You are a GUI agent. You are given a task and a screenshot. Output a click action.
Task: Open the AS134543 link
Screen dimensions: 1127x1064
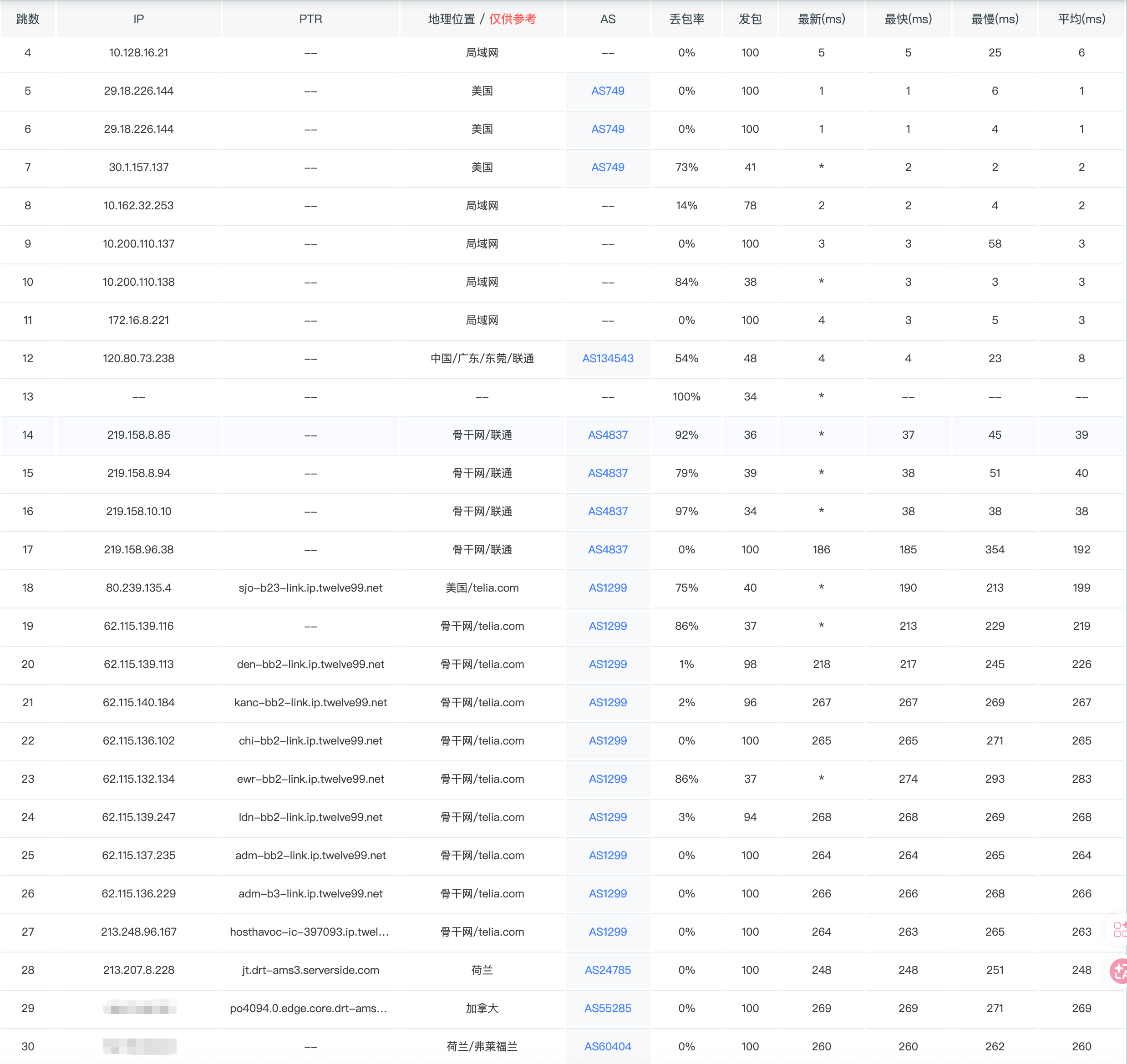(x=608, y=359)
